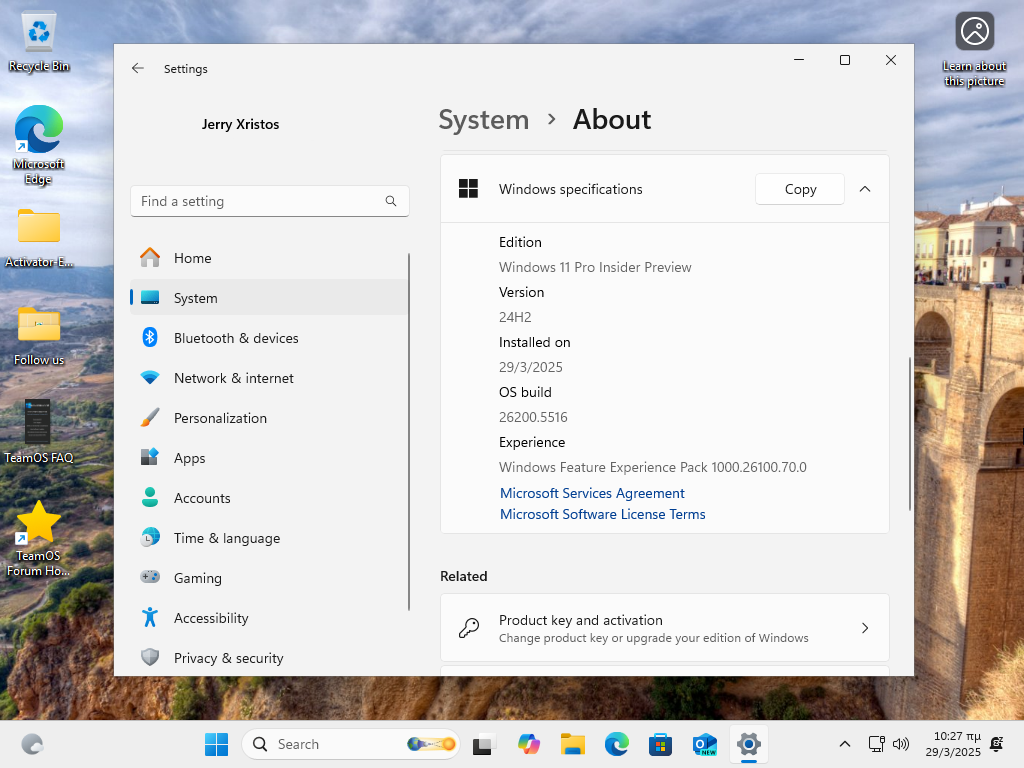Click the key icon beside Product key
Screen dimensions: 1024x768
coord(469,628)
